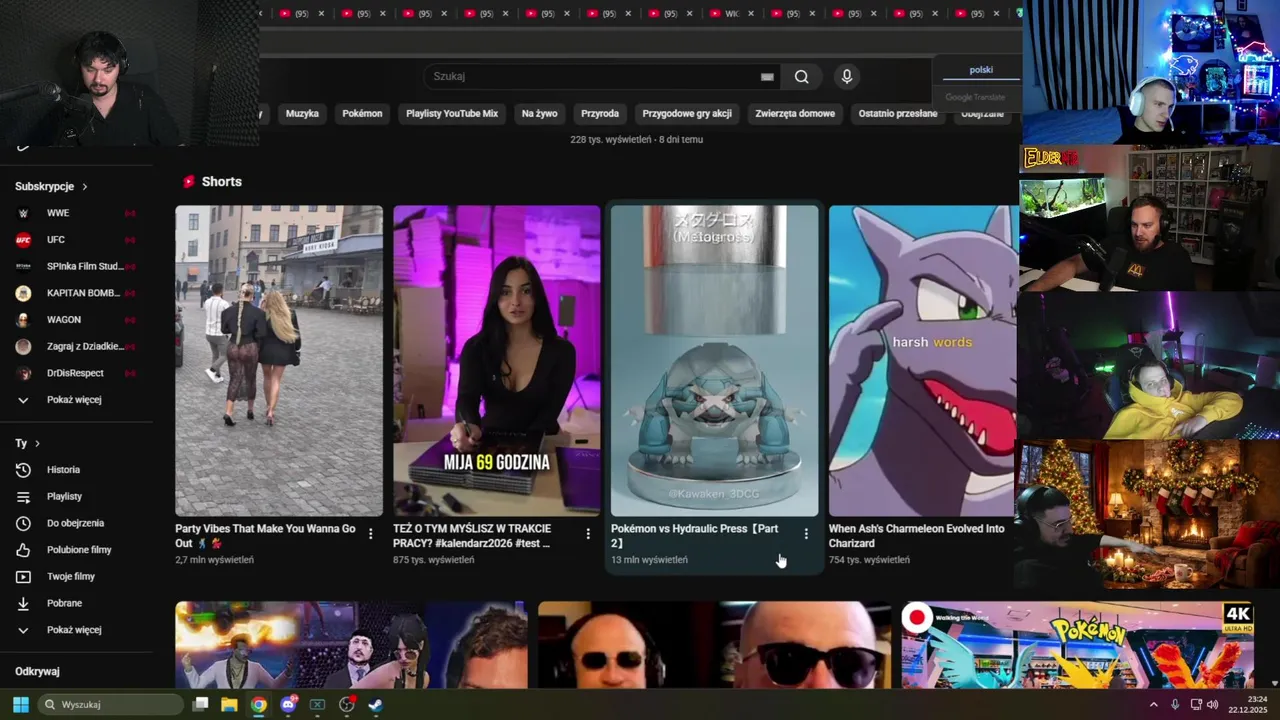Open options menu for TEŻ O TYM MYŚLISZ short
This screenshot has height=720, width=1280.
[x=588, y=534]
